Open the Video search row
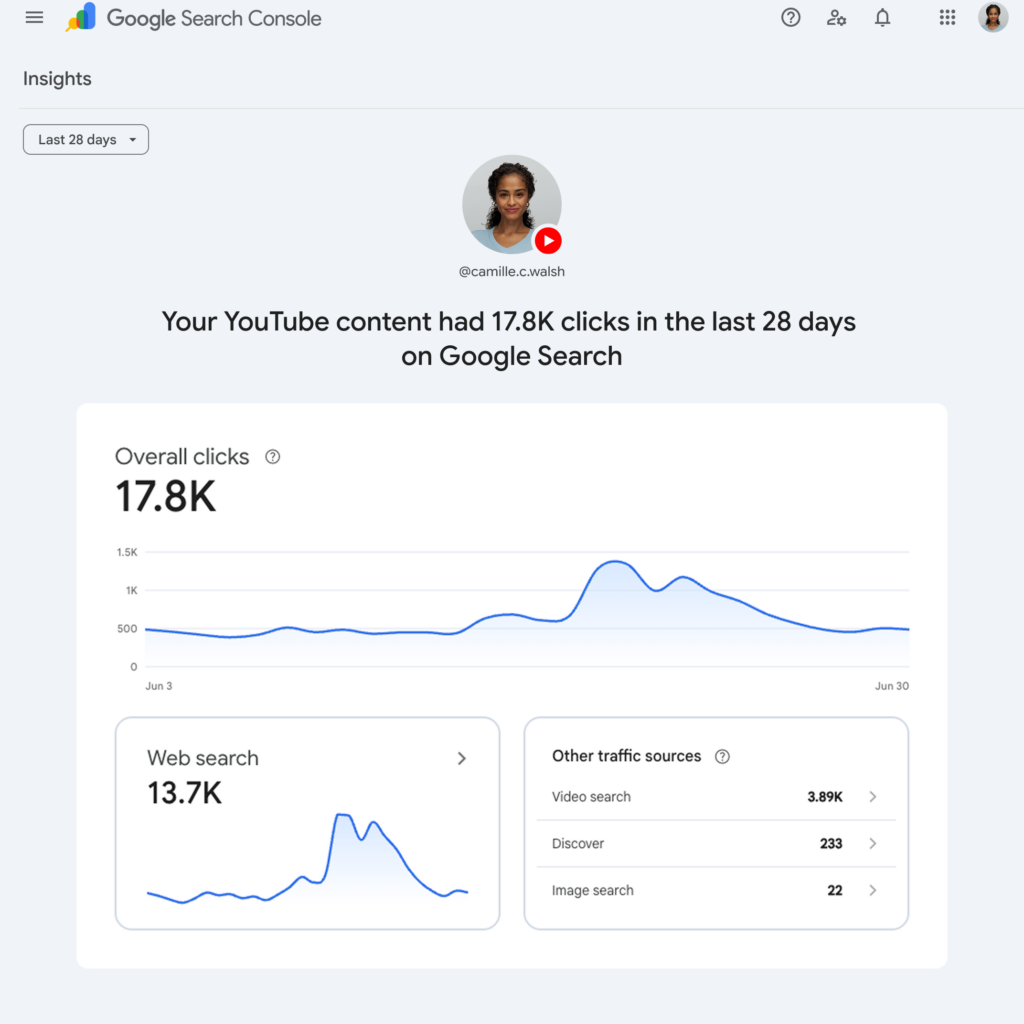 click(x=716, y=797)
